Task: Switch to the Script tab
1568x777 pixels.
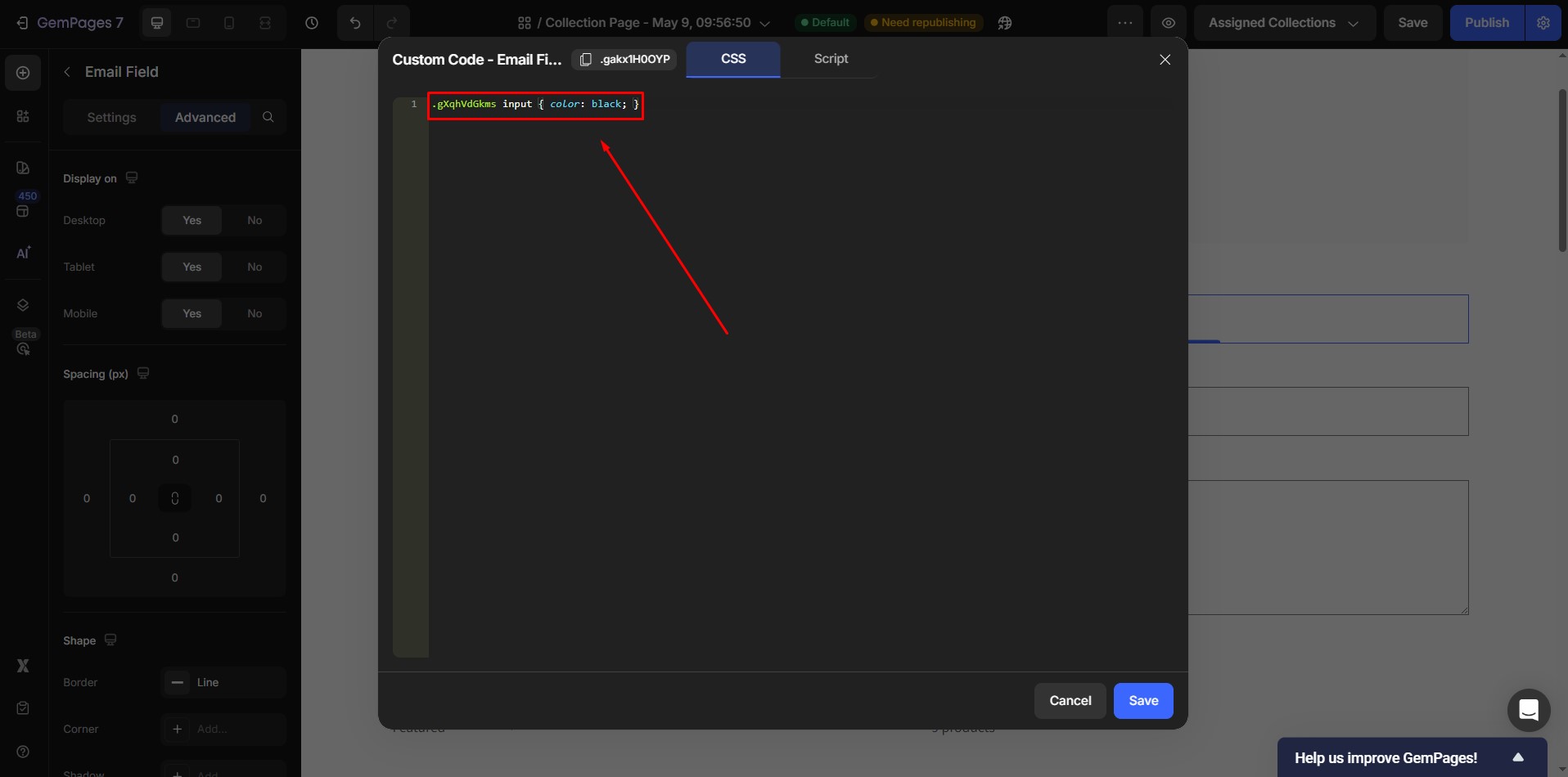Action: (830, 59)
